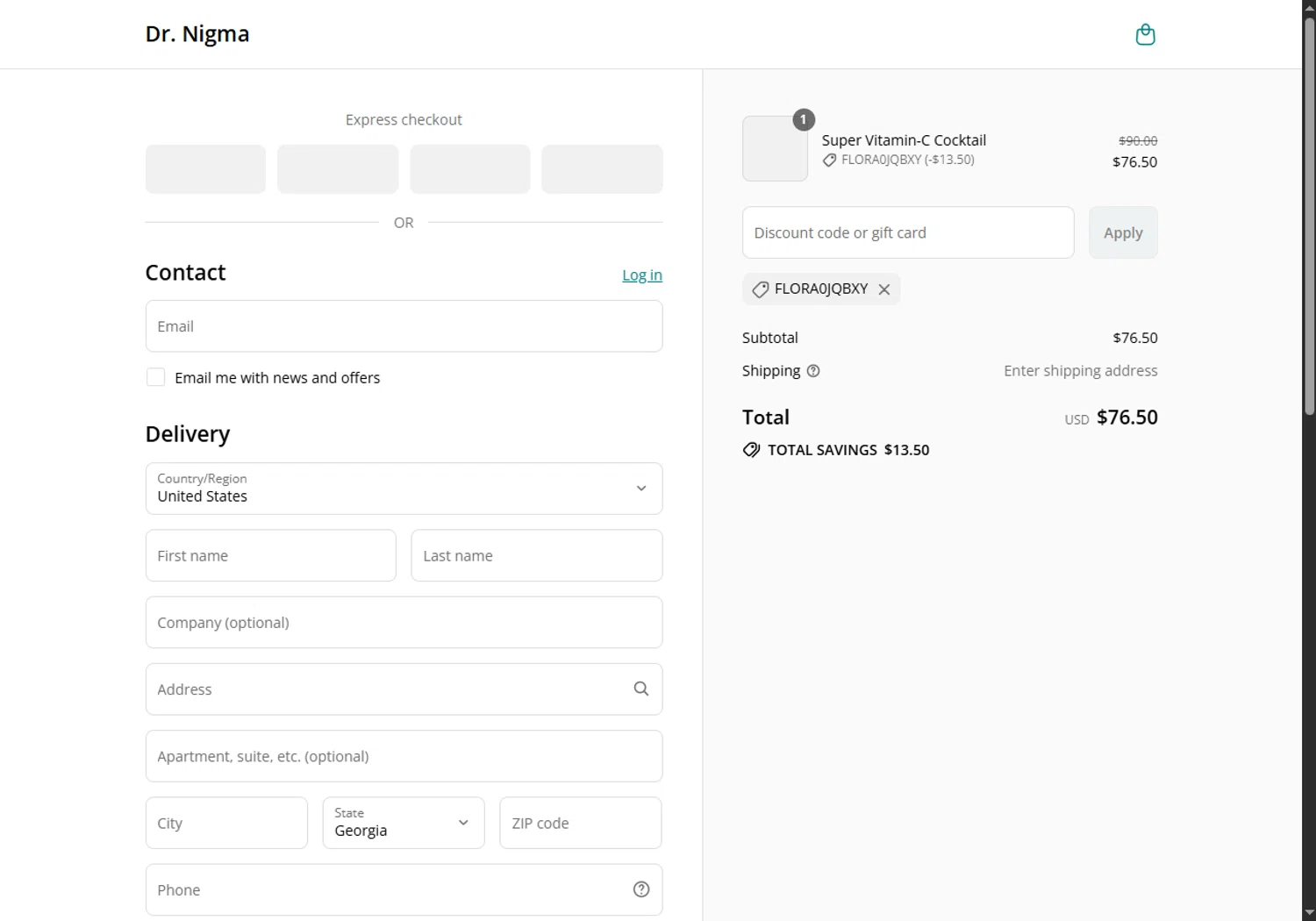This screenshot has width=1316, height=921.
Task: Click the total savings tag icon
Action: (x=751, y=450)
